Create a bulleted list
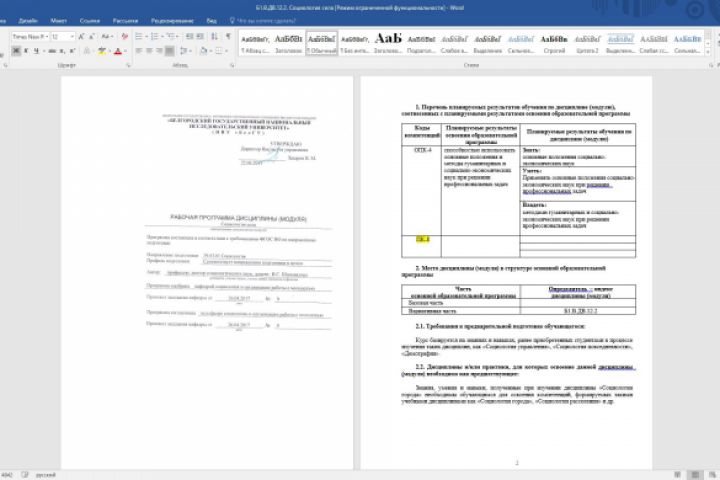720x480 pixels. click(139, 36)
